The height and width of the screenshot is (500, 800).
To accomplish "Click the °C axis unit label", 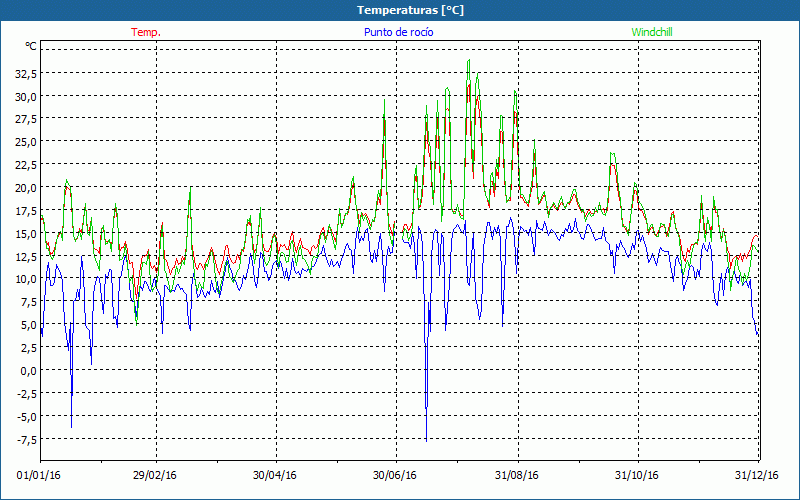I will coord(31,46).
